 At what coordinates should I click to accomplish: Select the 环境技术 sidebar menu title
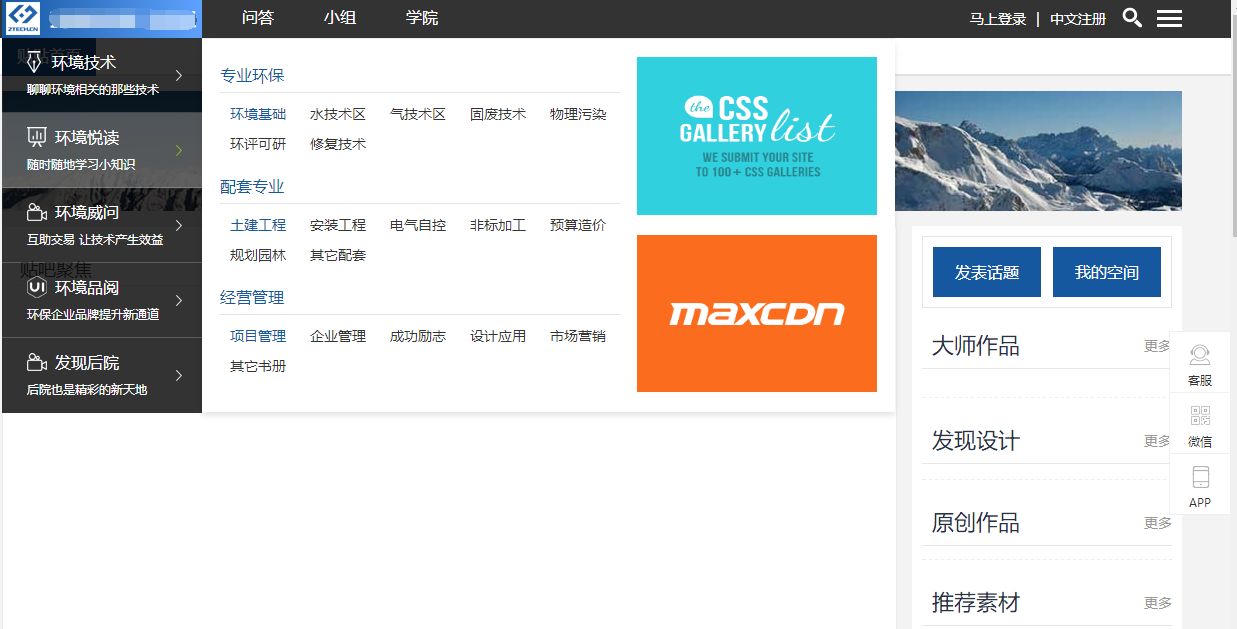tap(84, 63)
